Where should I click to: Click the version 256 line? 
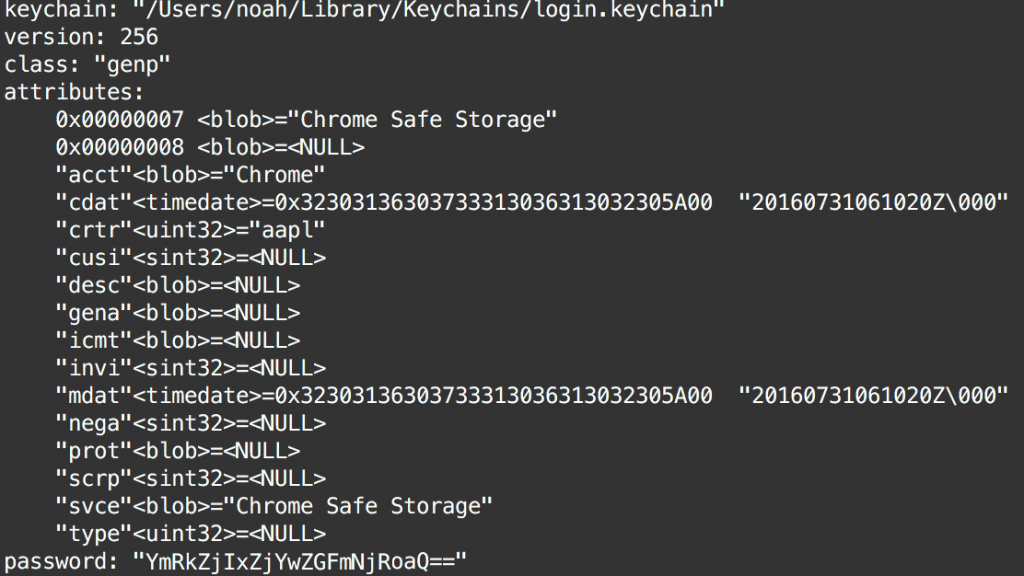pos(81,37)
